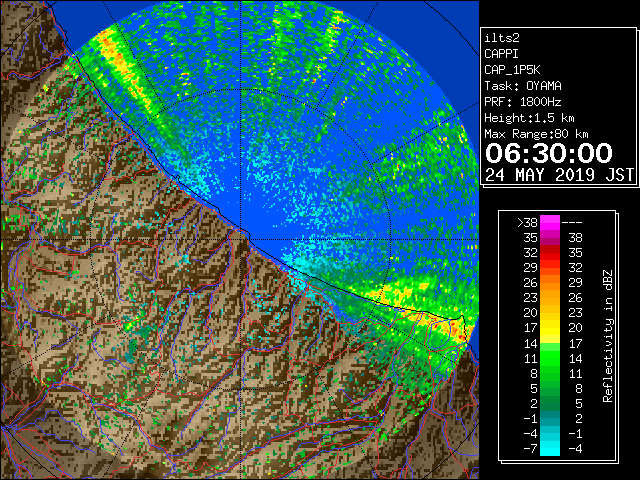Pick the red 32–35 dBZ legend color

coord(550,253)
